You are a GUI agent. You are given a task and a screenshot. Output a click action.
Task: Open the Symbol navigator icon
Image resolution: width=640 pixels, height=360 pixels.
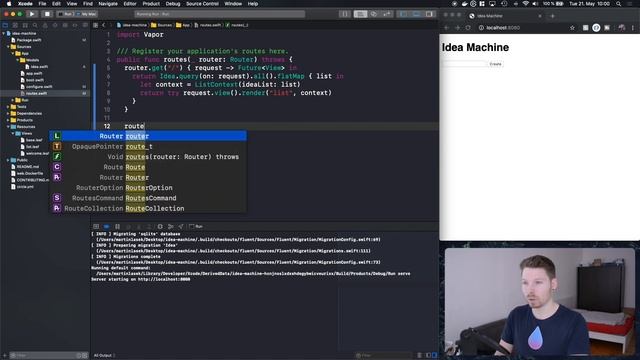25,25
